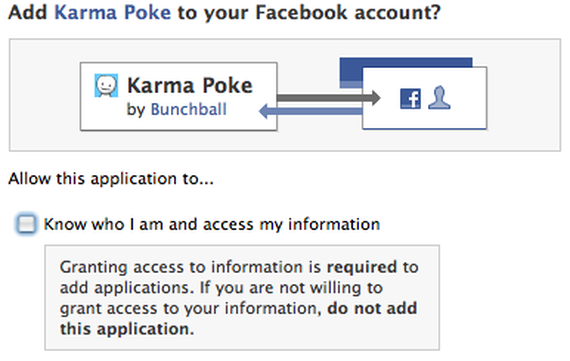570x361 pixels.
Task: Click the Know who I am label text
Action: tap(212, 224)
